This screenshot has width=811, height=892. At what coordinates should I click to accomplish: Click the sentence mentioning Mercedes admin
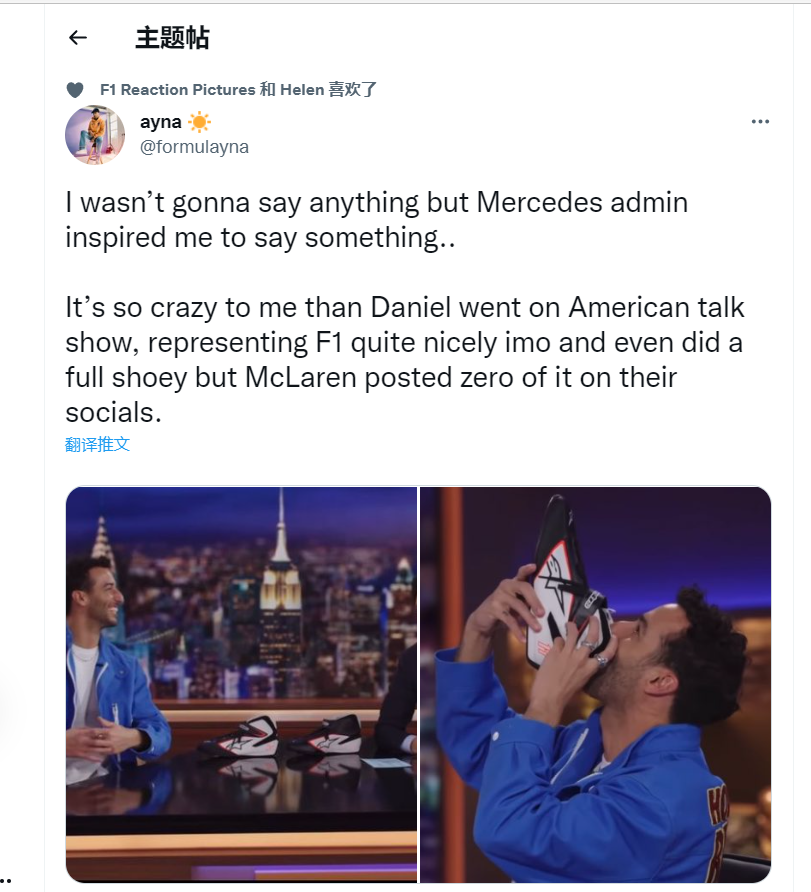tap(376, 220)
